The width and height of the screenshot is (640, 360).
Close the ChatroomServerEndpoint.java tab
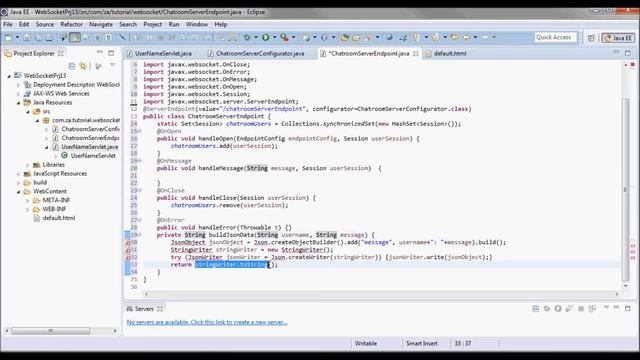pos(416,53)
